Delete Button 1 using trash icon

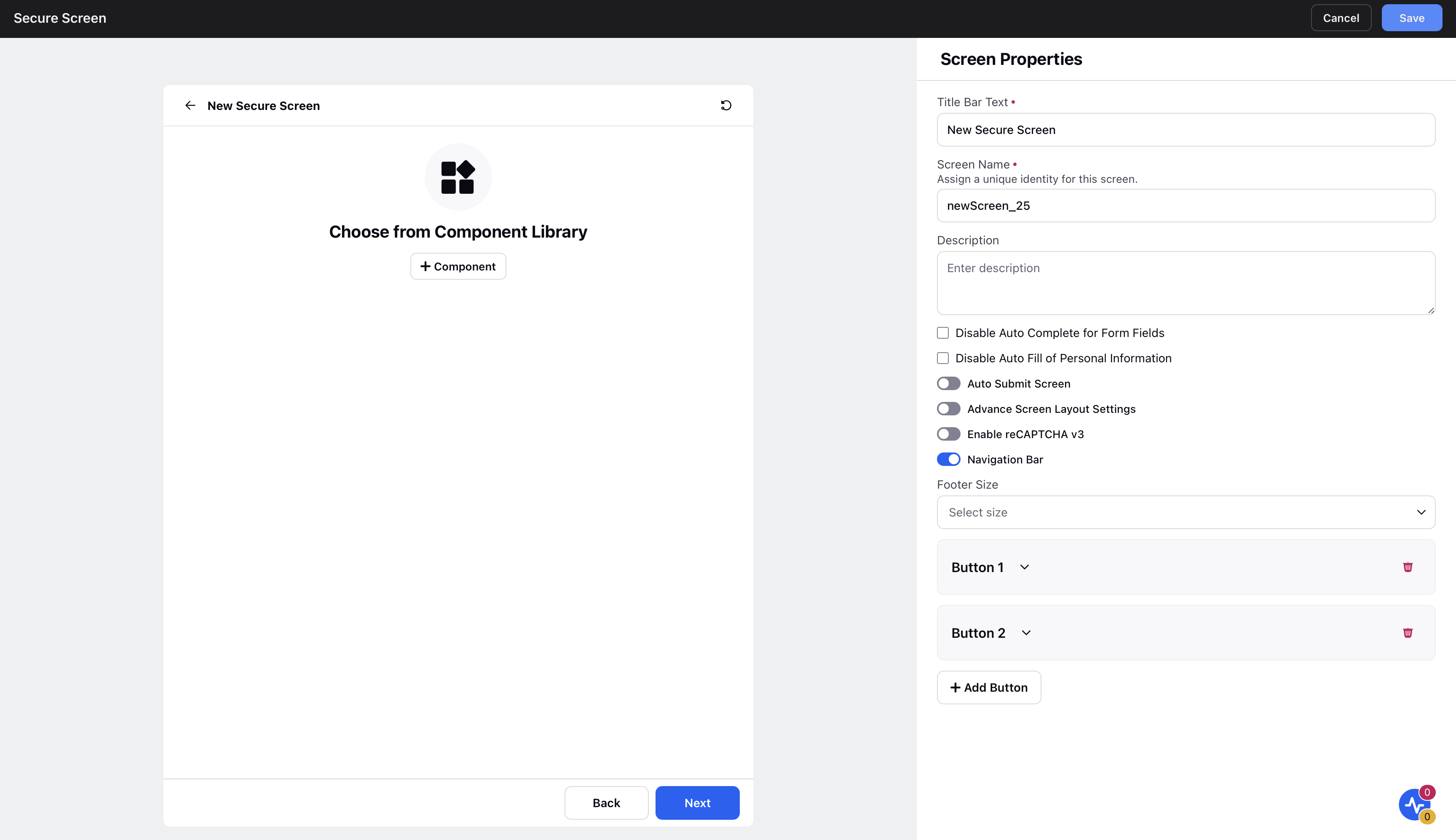[x=1408, y=567]
